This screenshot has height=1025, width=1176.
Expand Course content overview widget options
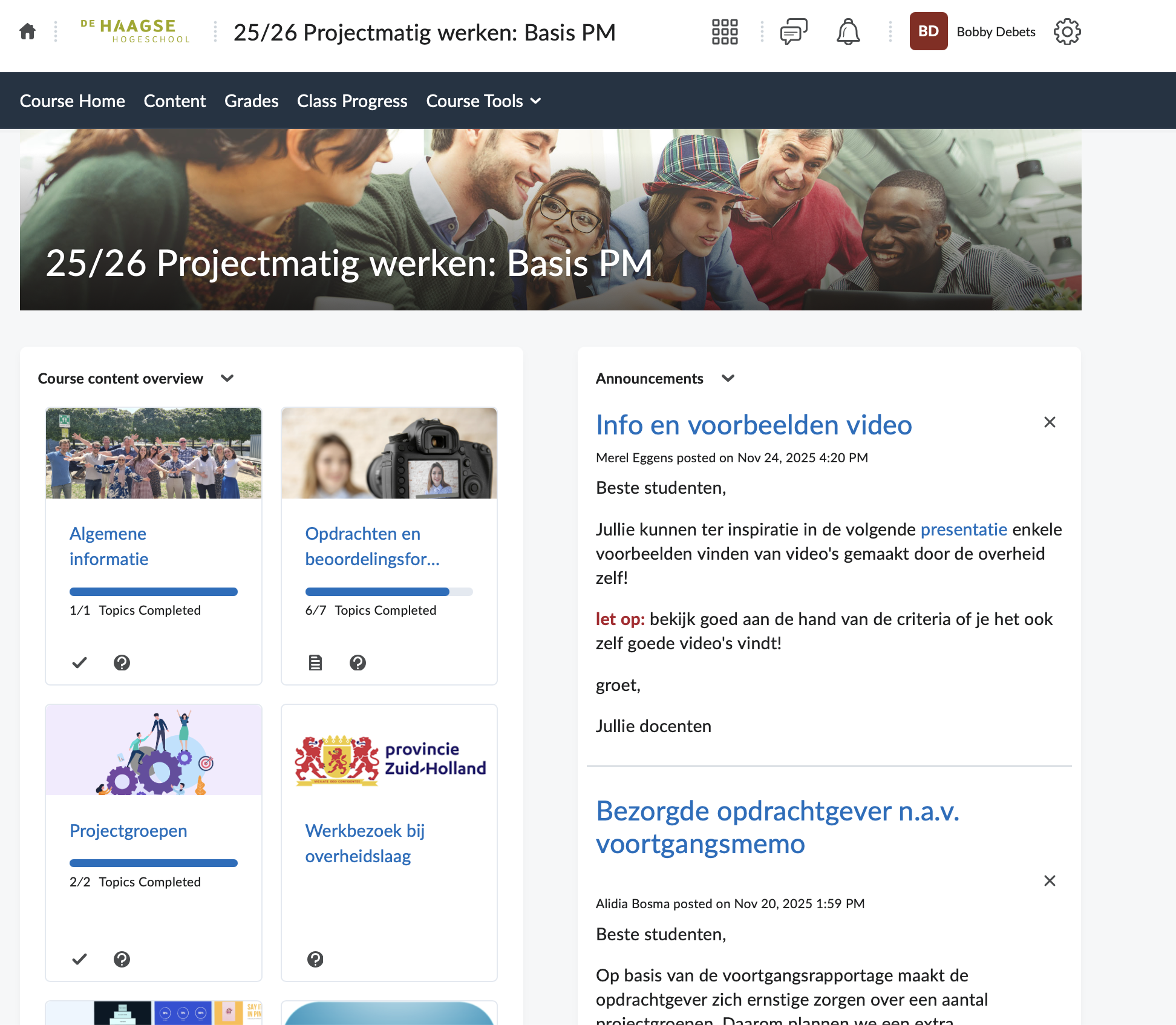(x=227, y=378)
